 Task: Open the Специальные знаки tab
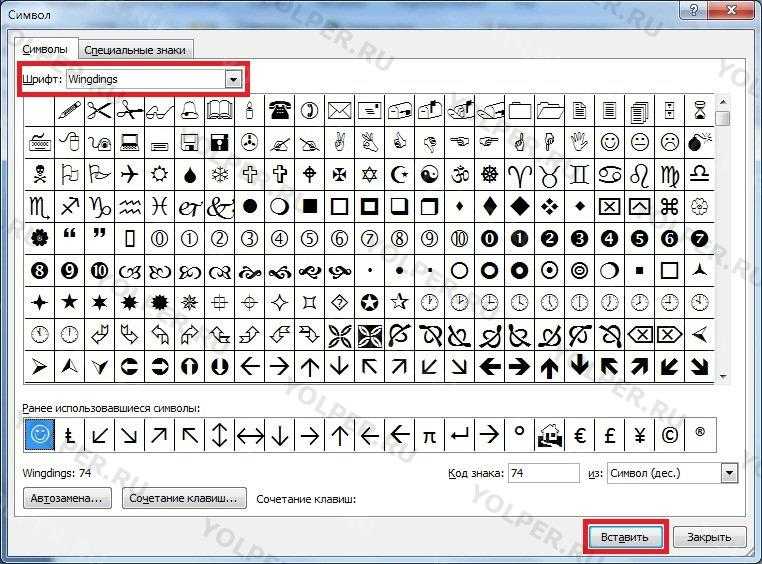[135, 50]
